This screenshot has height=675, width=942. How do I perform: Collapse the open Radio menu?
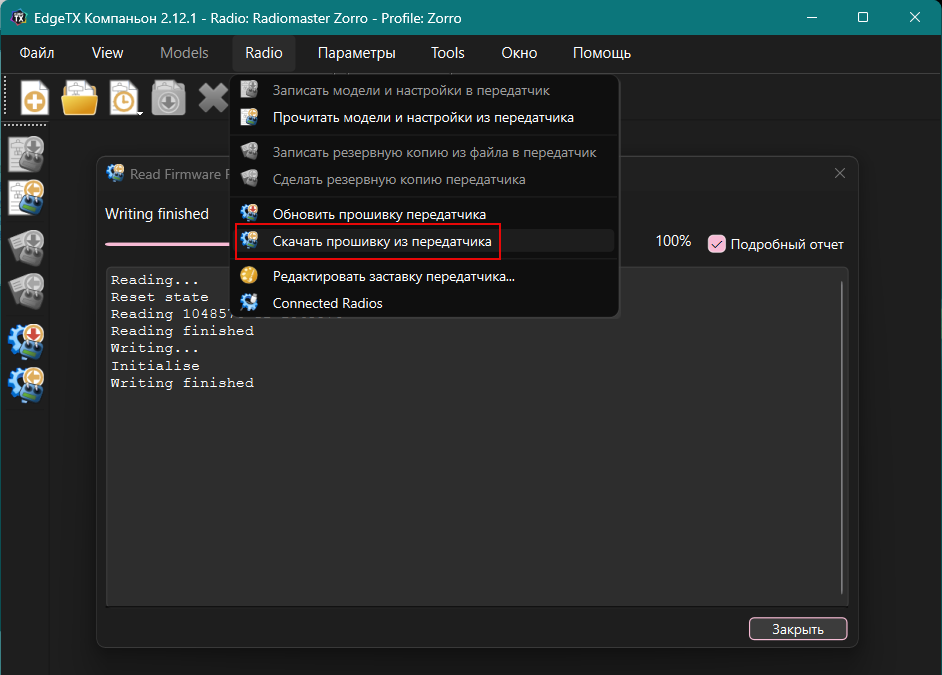[x=264, y=53]
